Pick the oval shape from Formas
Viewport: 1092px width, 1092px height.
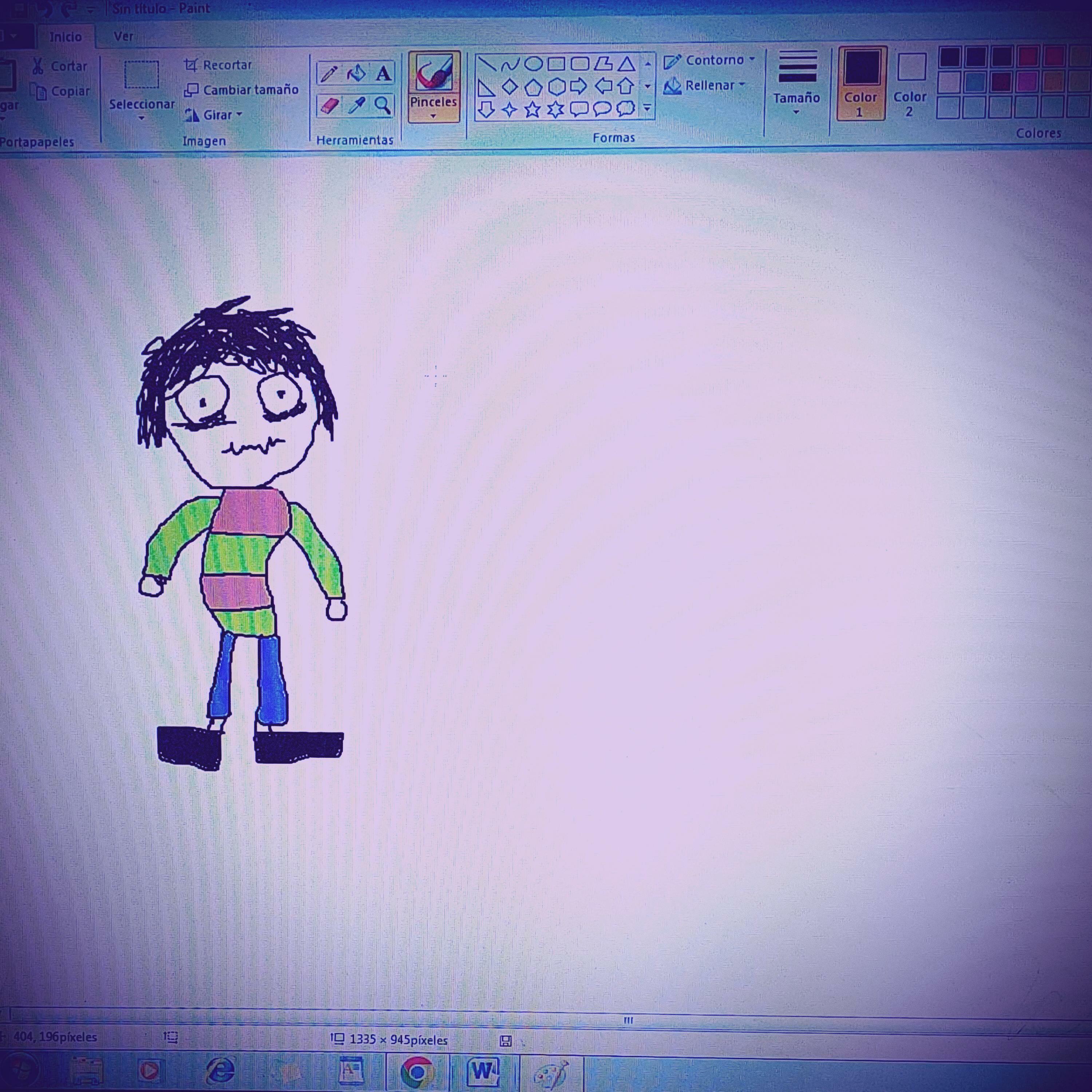533,63
